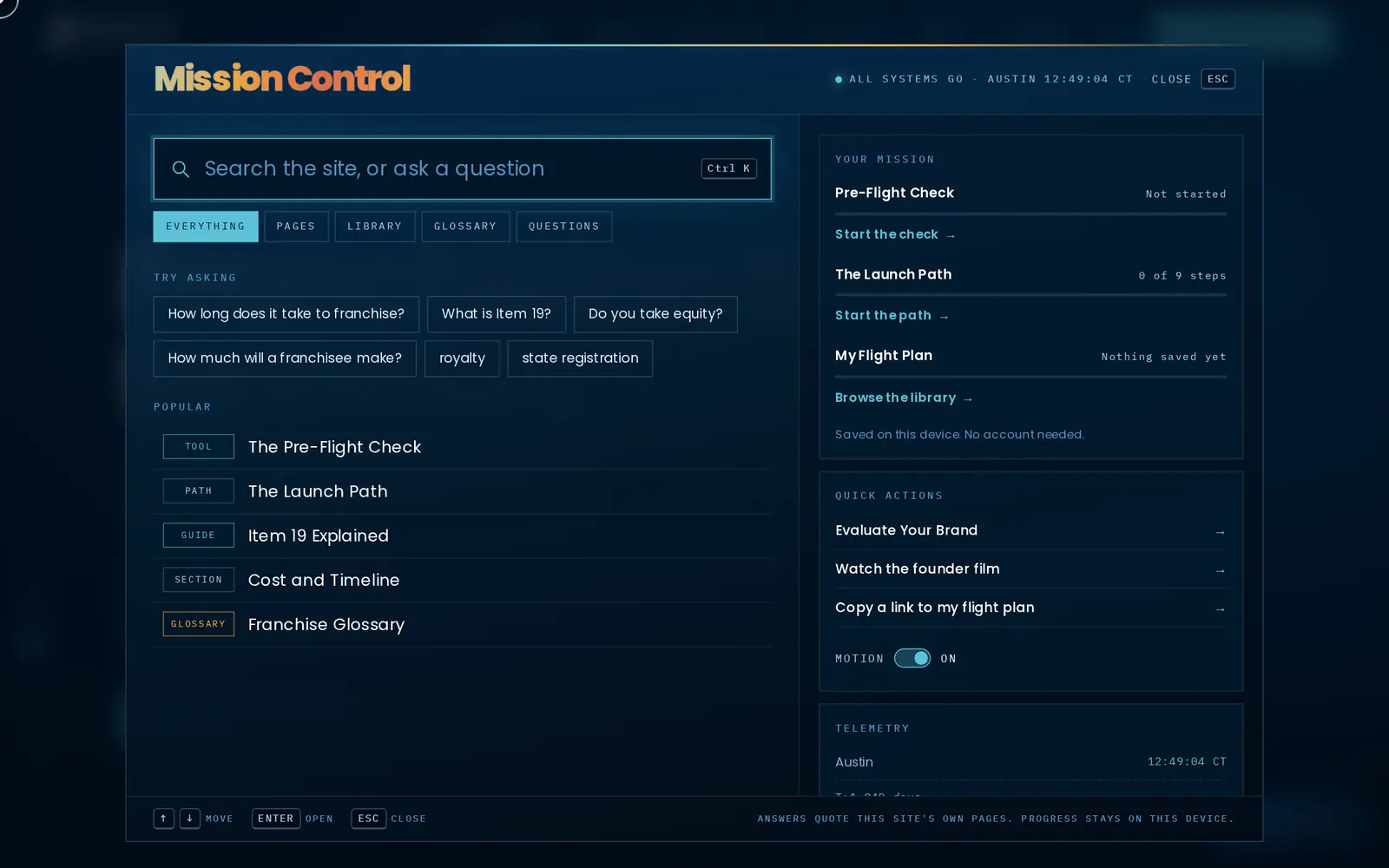This screenshot has width=1389, height=868.
Task: Open Franchise Glossary result
Action: coord(463,624)
